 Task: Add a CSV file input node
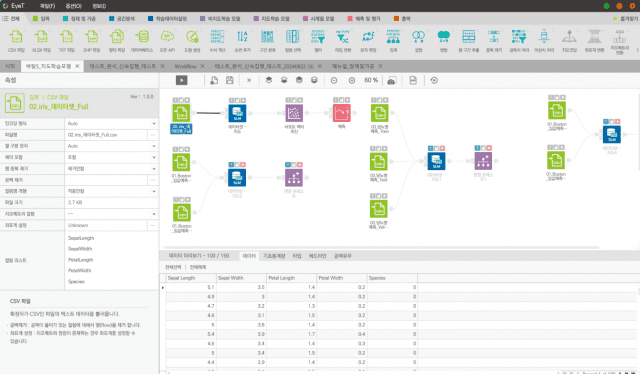click(16, 41)
